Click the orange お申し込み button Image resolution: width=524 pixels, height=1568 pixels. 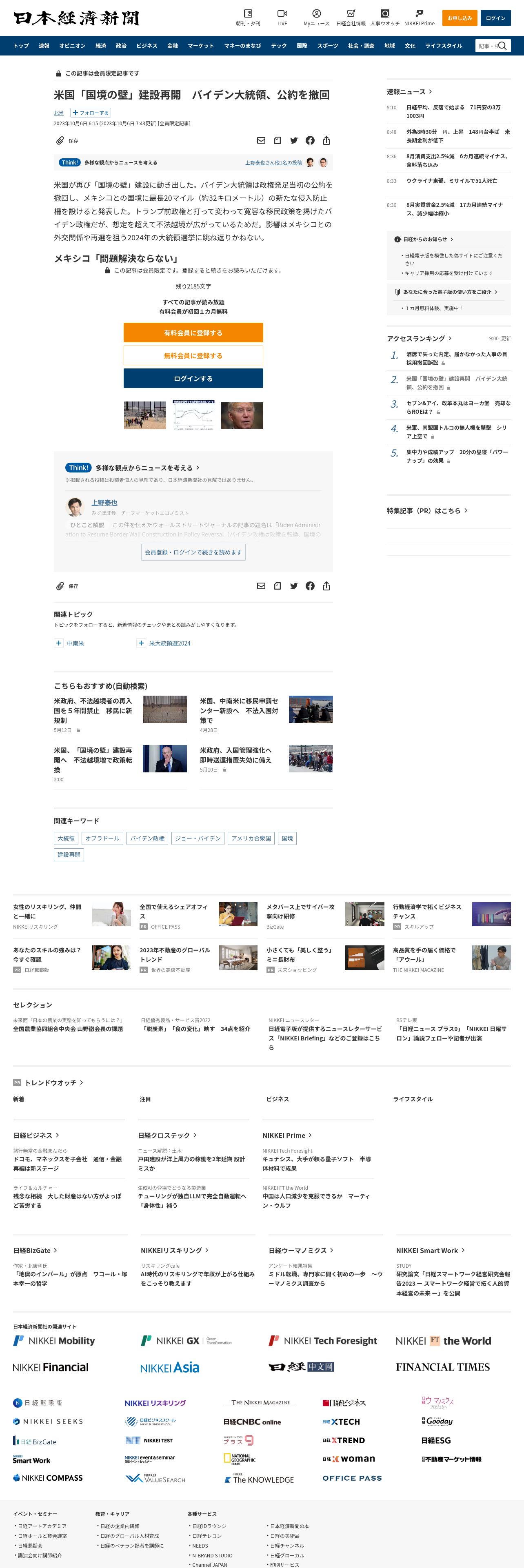(x=460, y=18)
